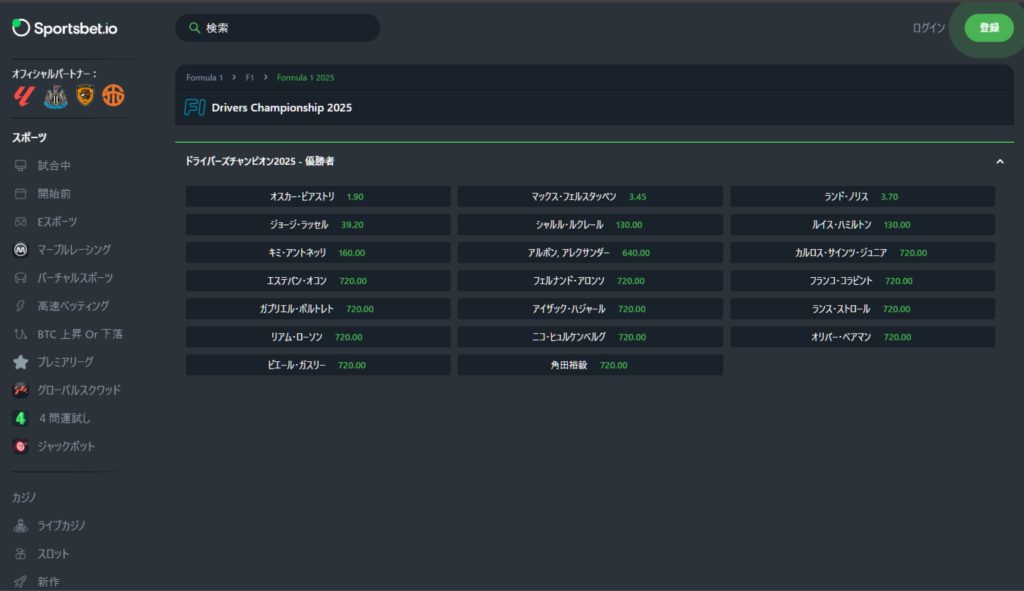Click the ログイン link

(x=929, y=28)
